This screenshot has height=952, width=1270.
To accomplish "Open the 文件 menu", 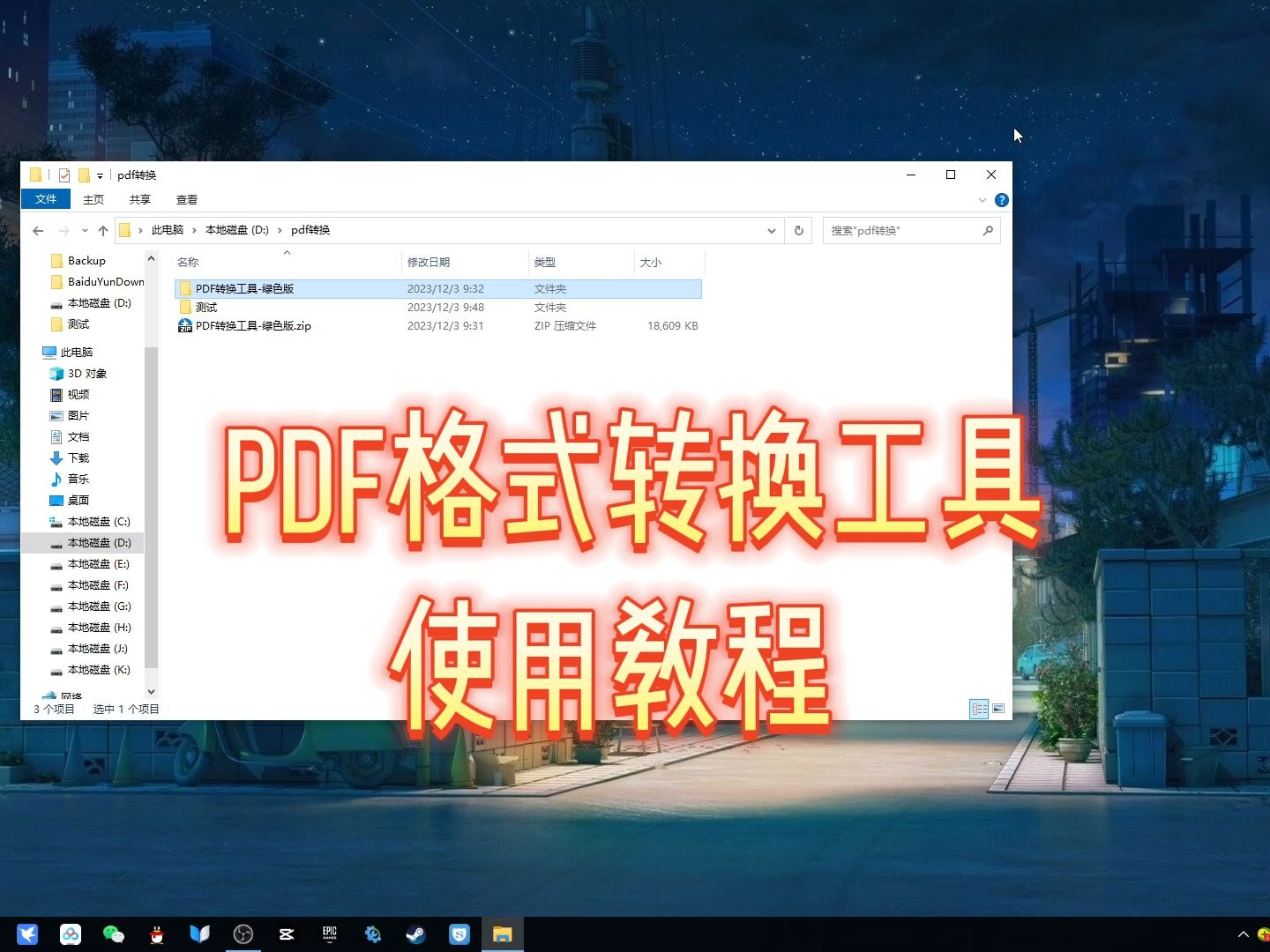I will point(45,199).
